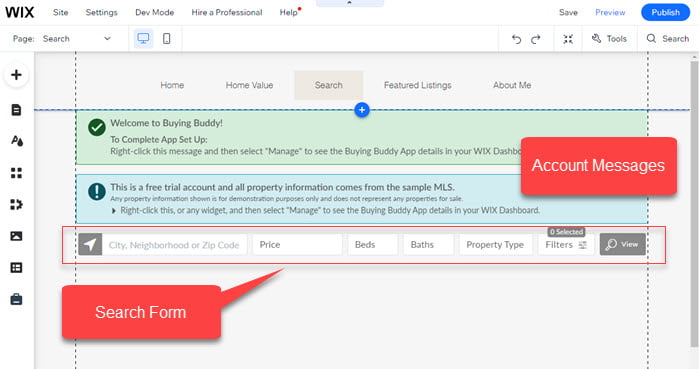Open the Baths dropdown
Image resolution: width=699 pixels, height=369 pixels.
[x=428, y=245]
